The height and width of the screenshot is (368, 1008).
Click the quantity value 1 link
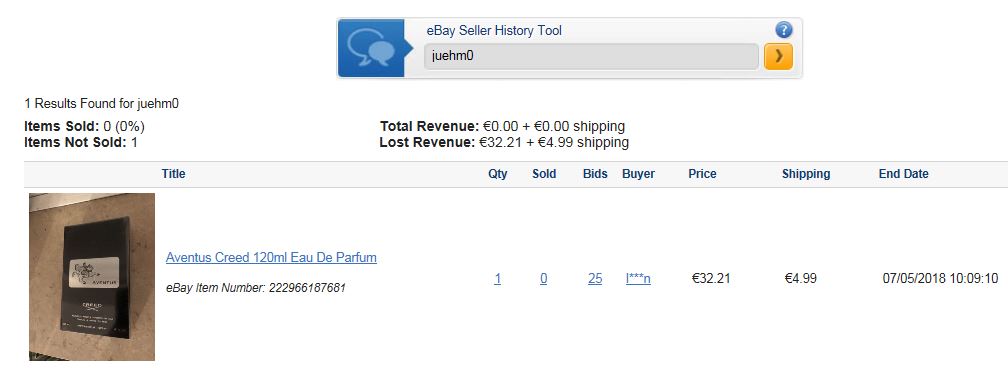[x=498, y=279]
